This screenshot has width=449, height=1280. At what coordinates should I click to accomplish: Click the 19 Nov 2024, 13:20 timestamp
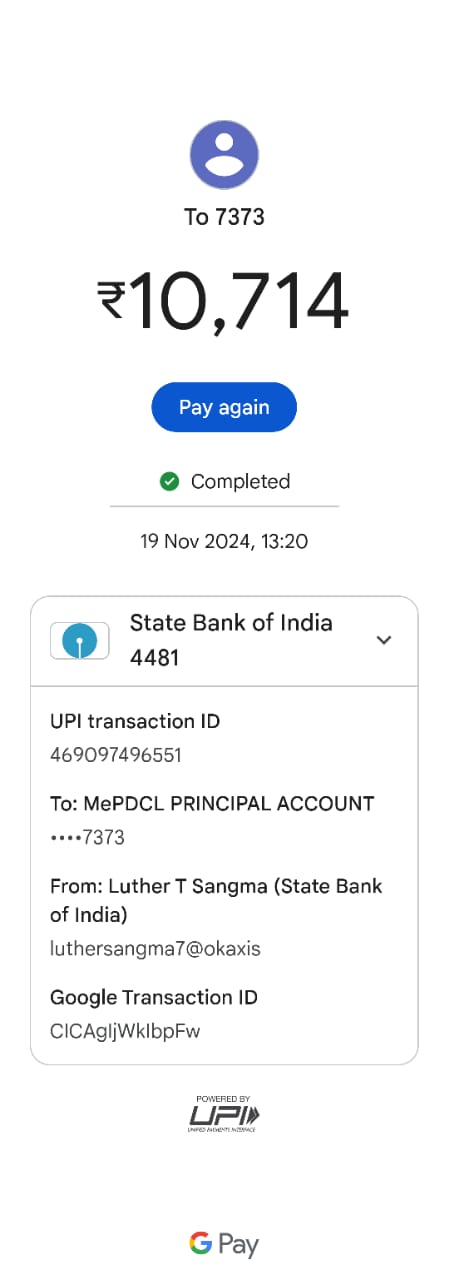[224, 542]
